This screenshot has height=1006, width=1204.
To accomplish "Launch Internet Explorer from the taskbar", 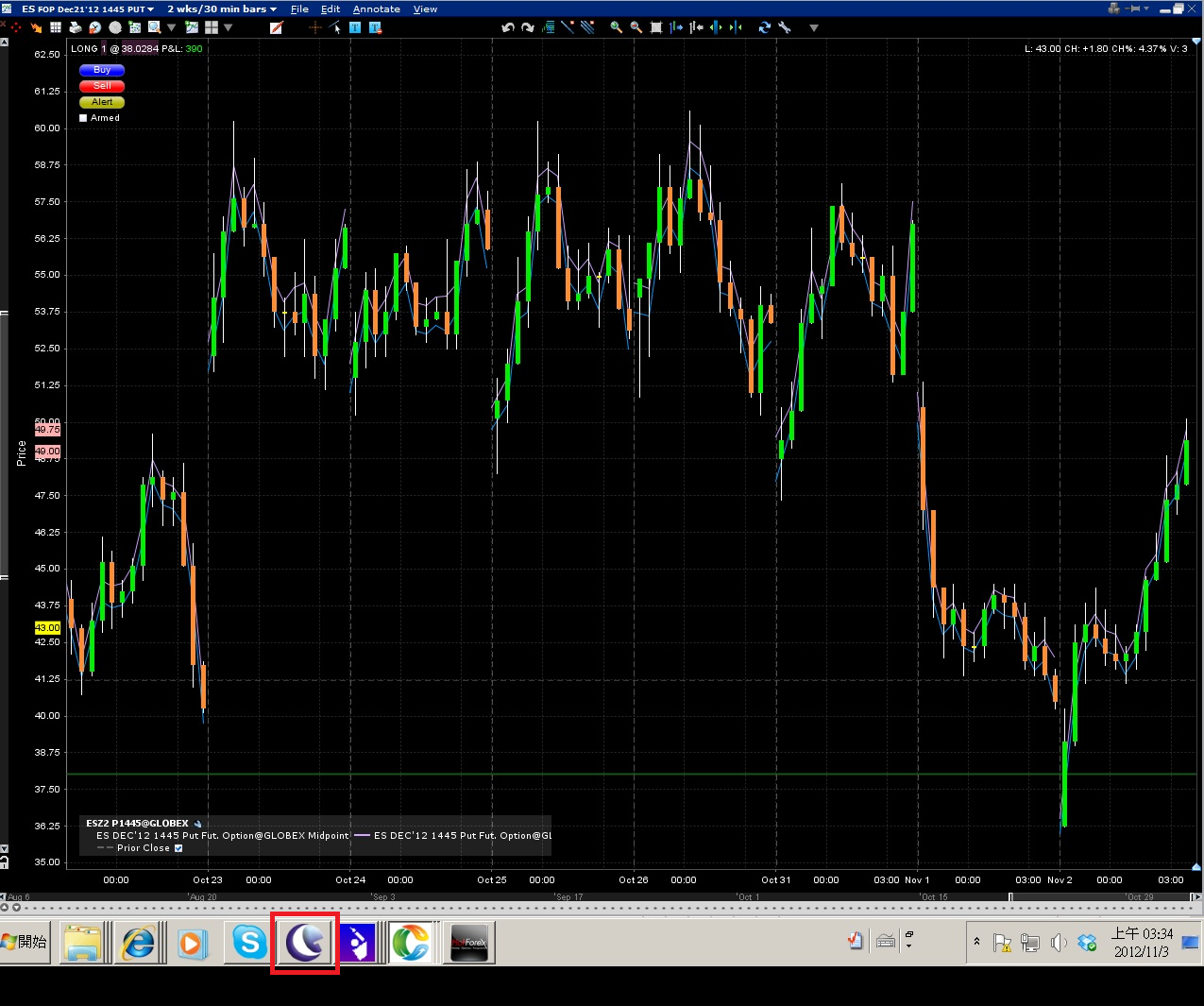I will coord(138,942).
